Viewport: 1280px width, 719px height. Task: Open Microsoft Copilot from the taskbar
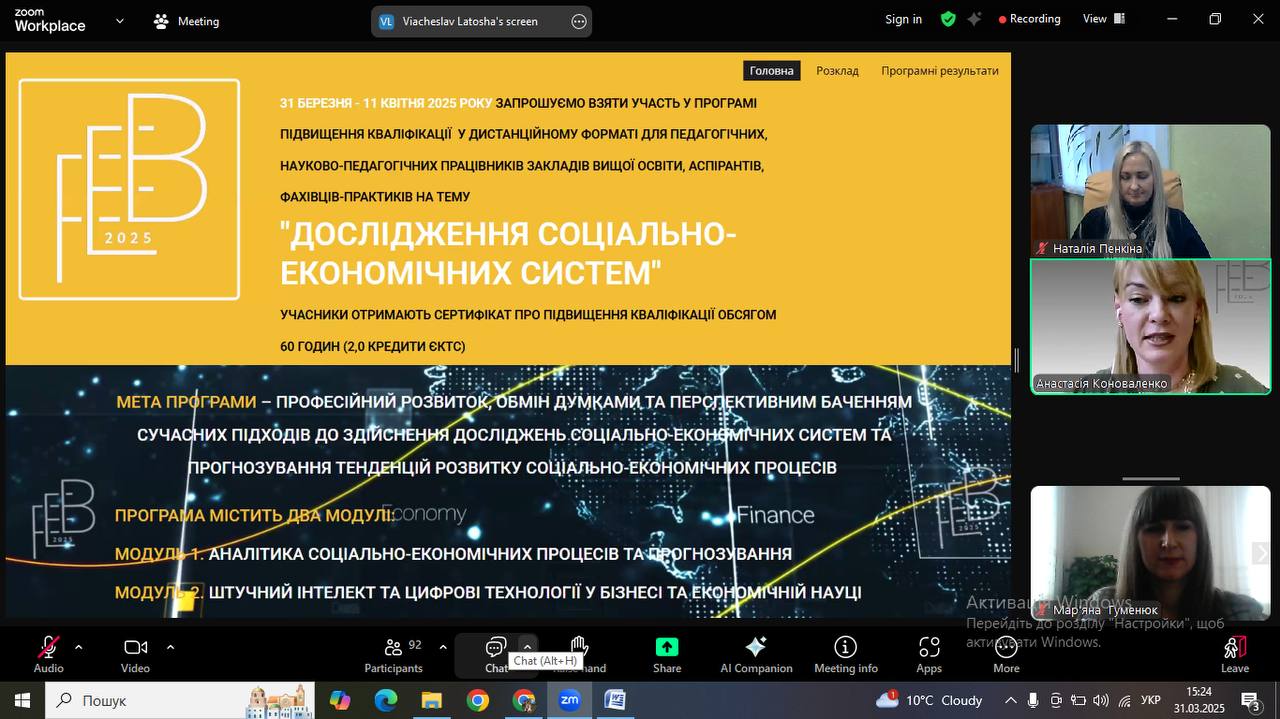[x=340, y=700]
